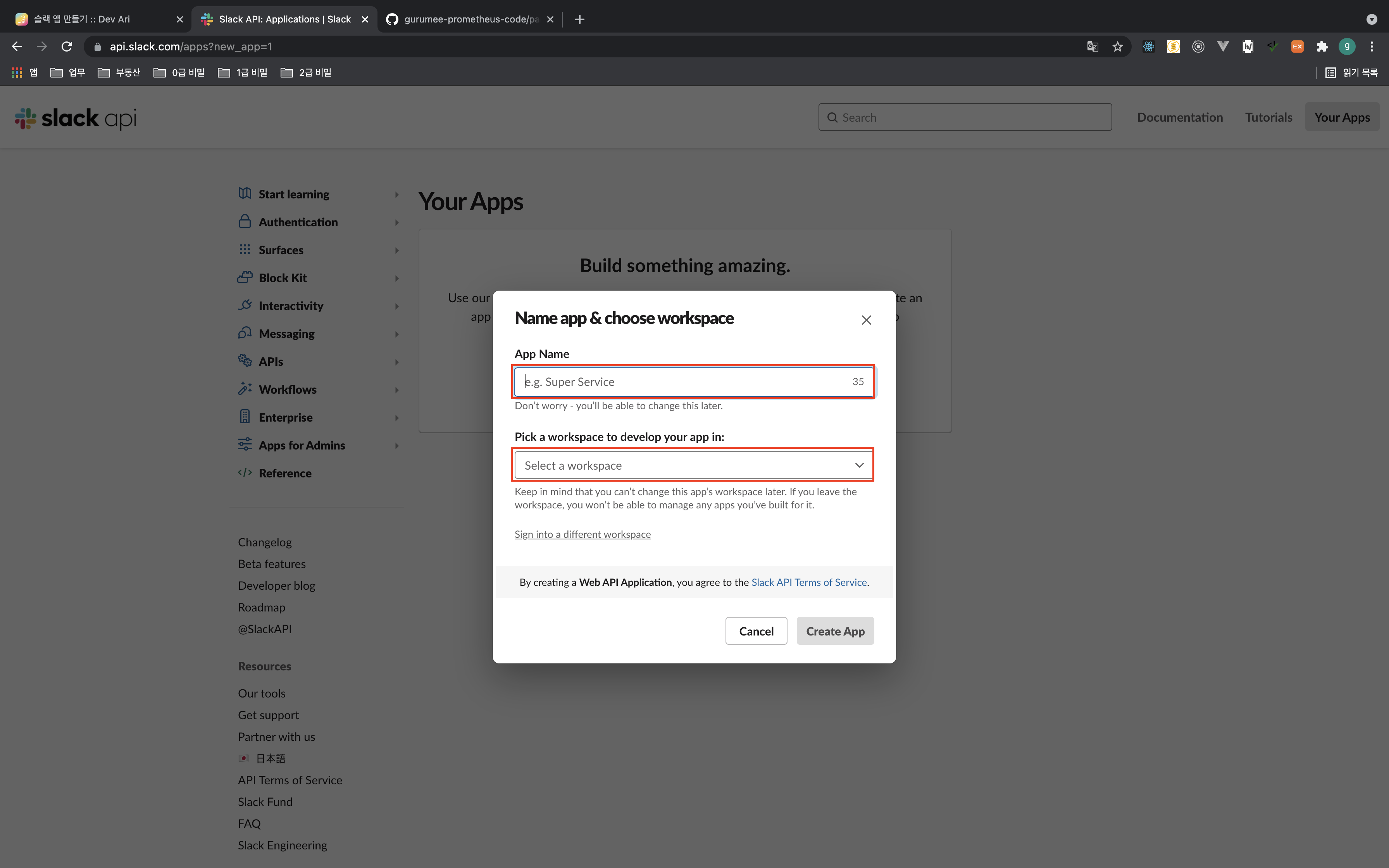This screenshot has height=868, width=1389.
Task: Close the gurumee-prometheus-code GitHub tab
Action: click(x=550, y=19)
